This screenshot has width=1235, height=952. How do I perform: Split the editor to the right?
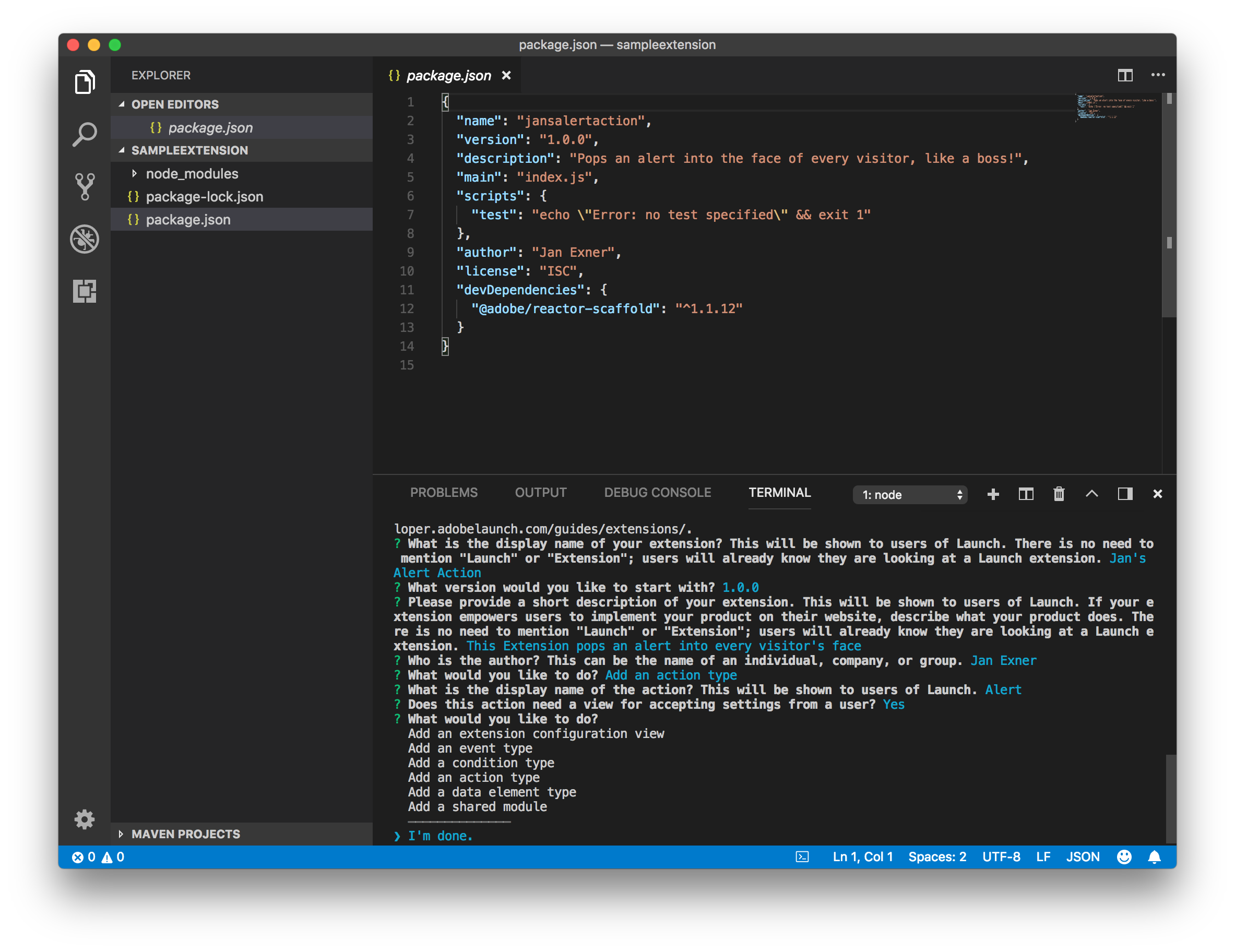point(1125,75)
